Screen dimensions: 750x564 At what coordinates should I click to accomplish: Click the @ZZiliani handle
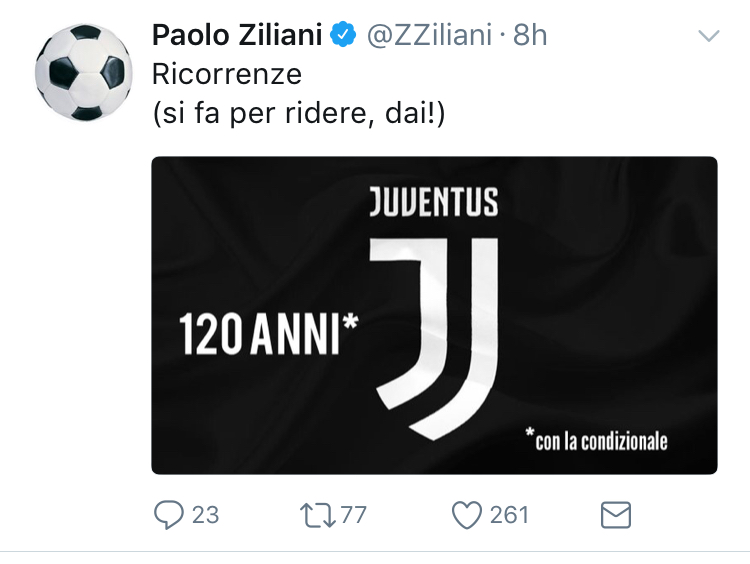click(429, 36)
